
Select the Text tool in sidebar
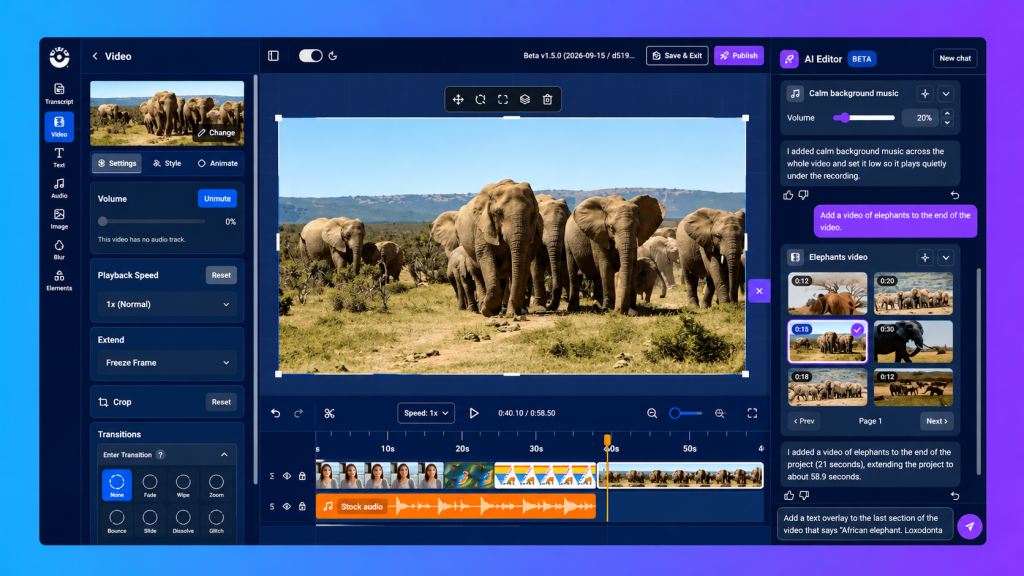59,157
